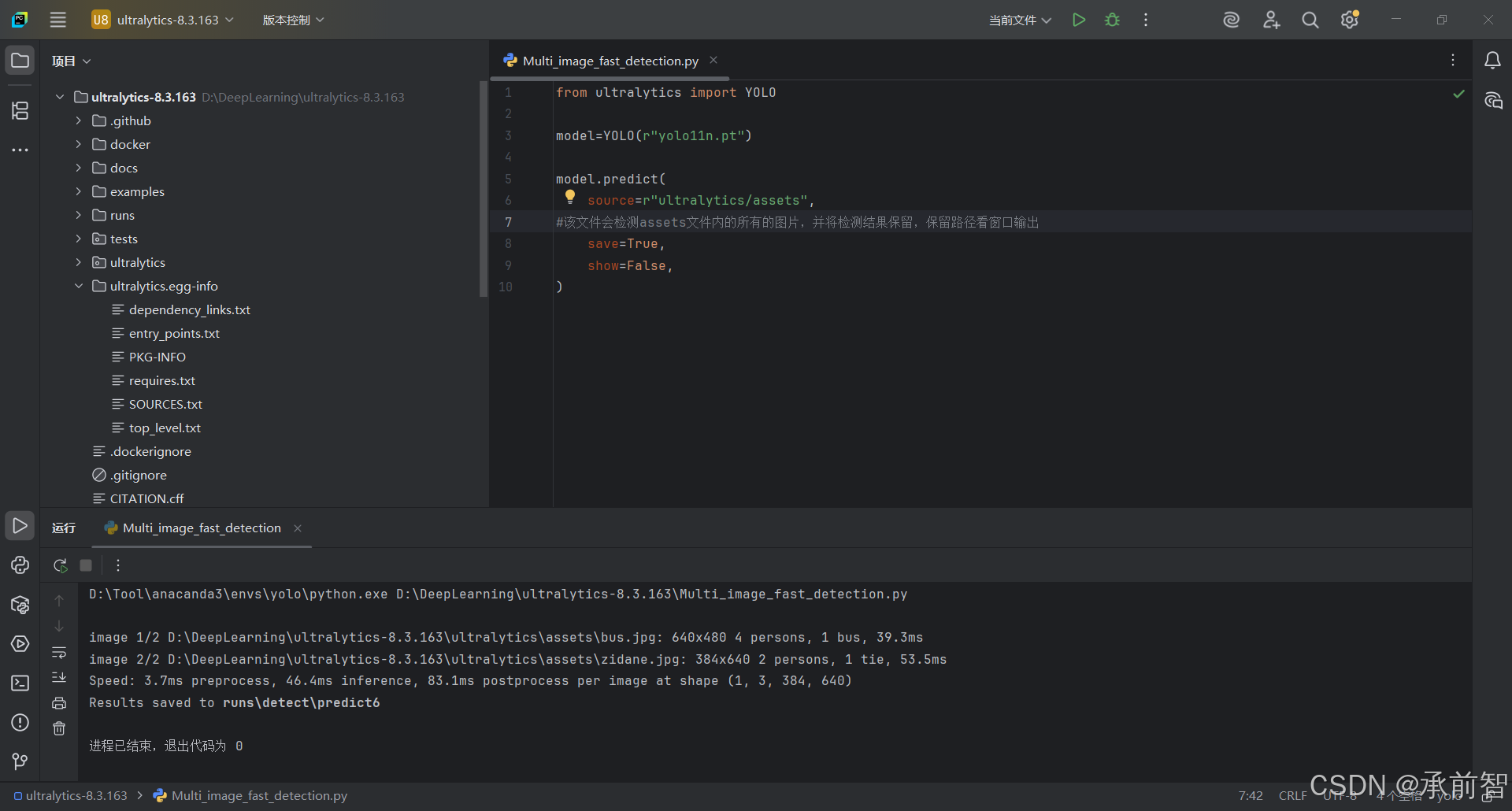This screenshot has height=811, width=1512.
Task: Expand the tests folder
Action: click(79, 239)
